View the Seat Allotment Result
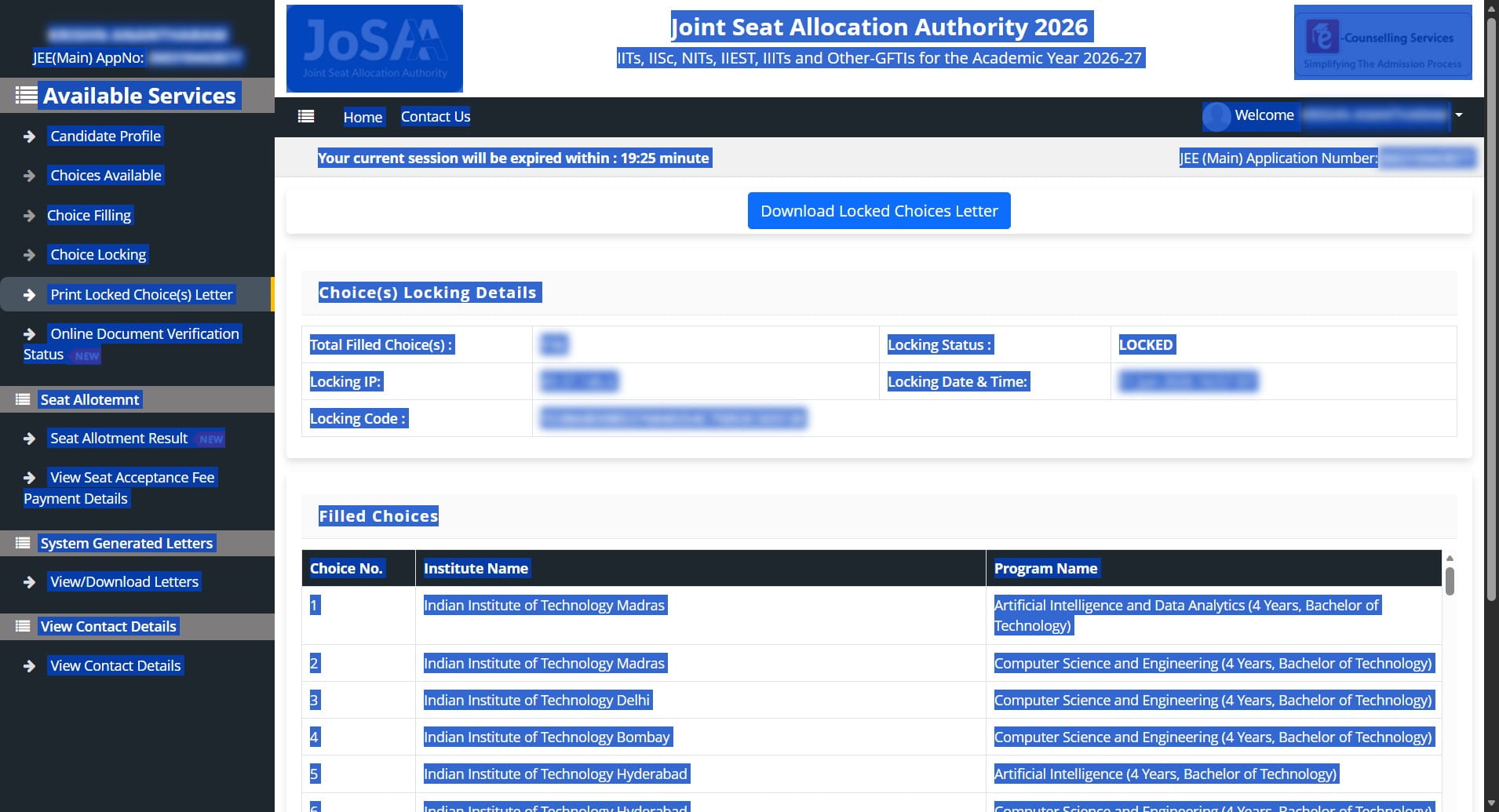This screenshot has width=1499, height=812. pyautogui.click(x=119, y=438)
